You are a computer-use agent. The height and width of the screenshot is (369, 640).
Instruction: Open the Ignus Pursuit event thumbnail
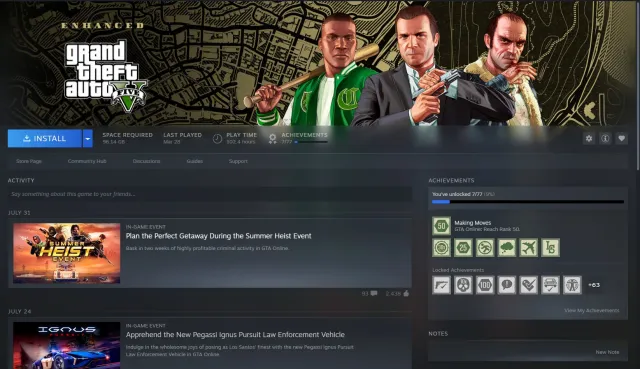tap(67, 345)
